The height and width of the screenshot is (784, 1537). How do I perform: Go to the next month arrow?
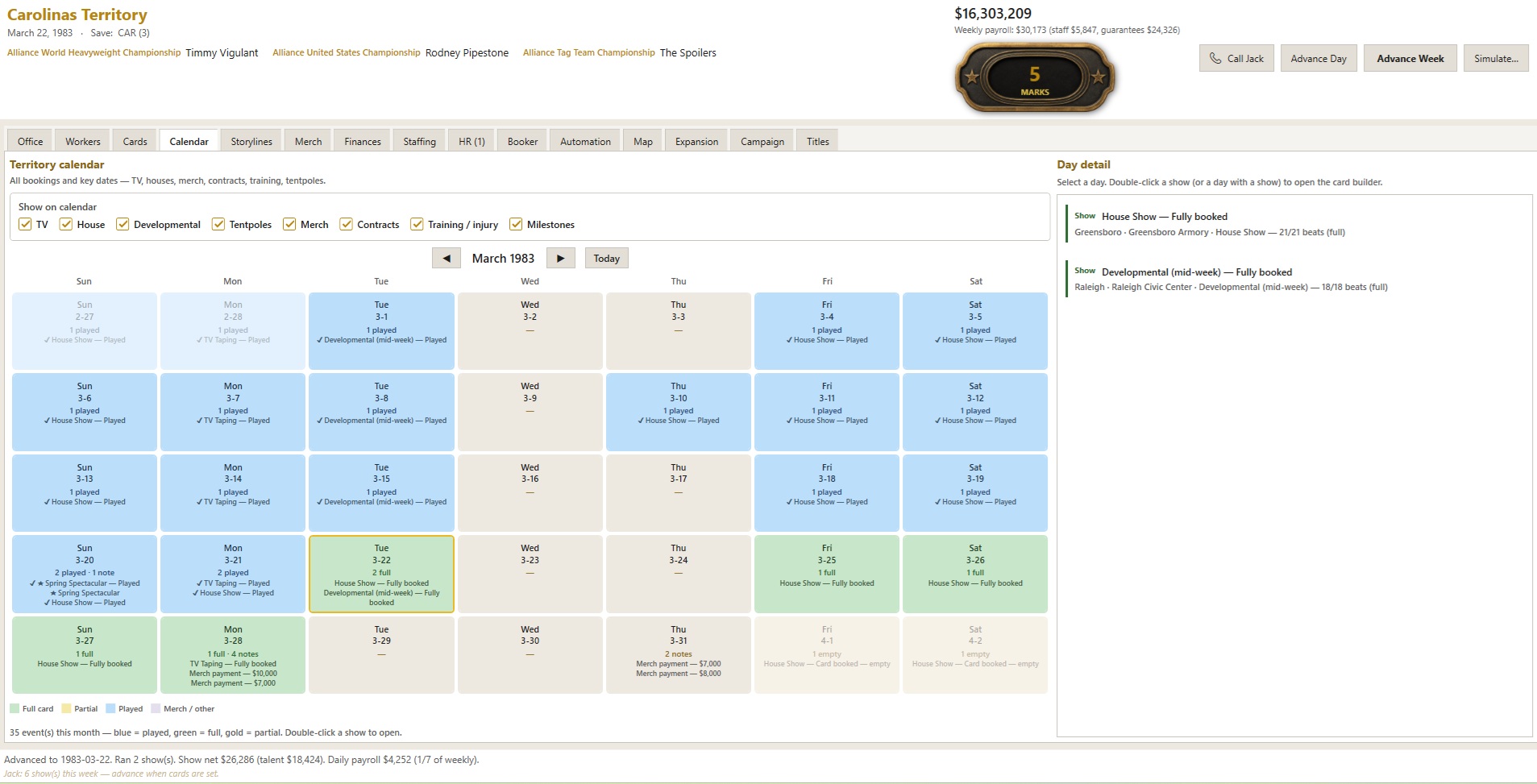(x=560, y=259)
